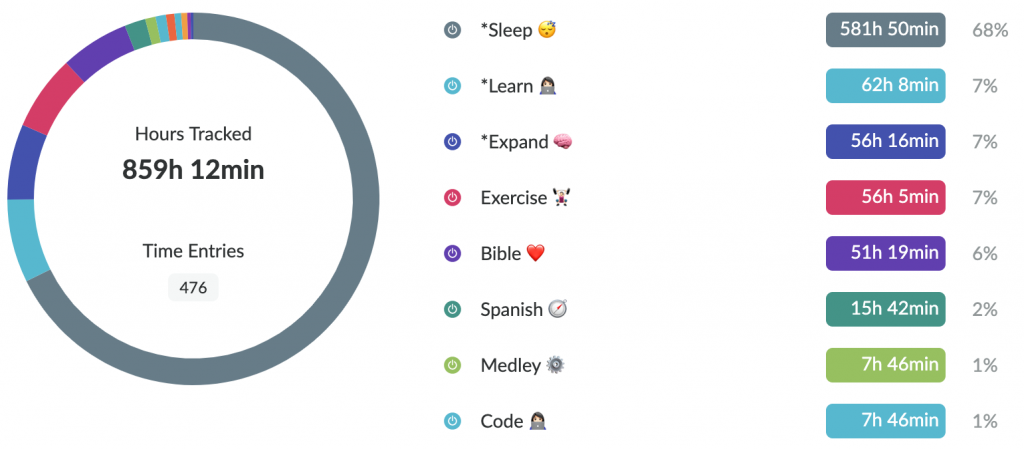
Task: Click the 56h 5min Exercise badge
Action: point(886,198)
